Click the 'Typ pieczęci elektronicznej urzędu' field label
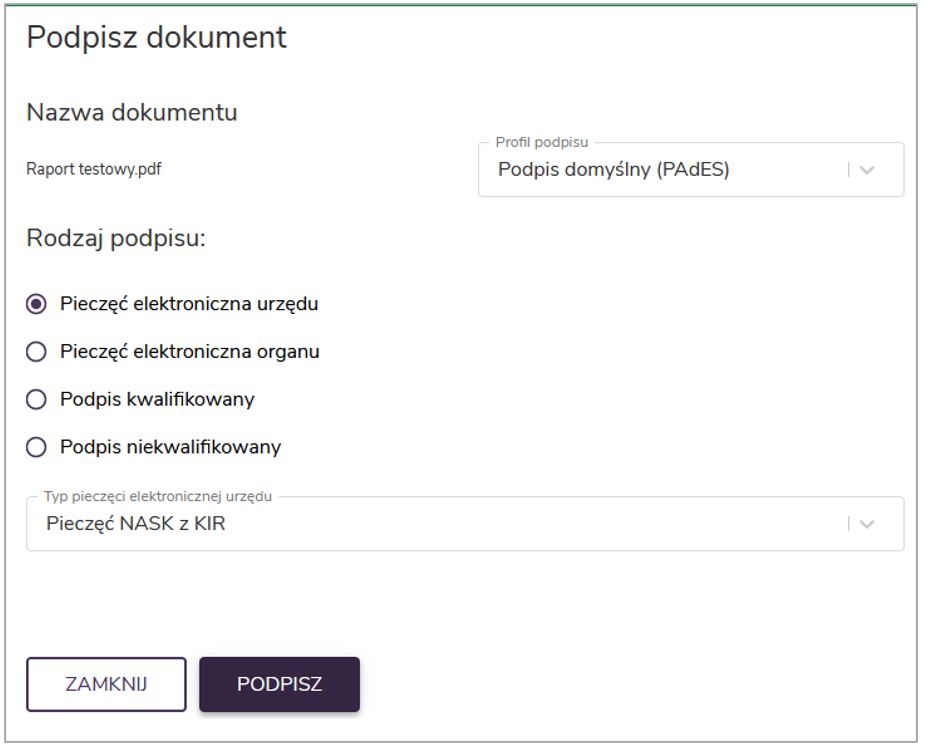 158,496
